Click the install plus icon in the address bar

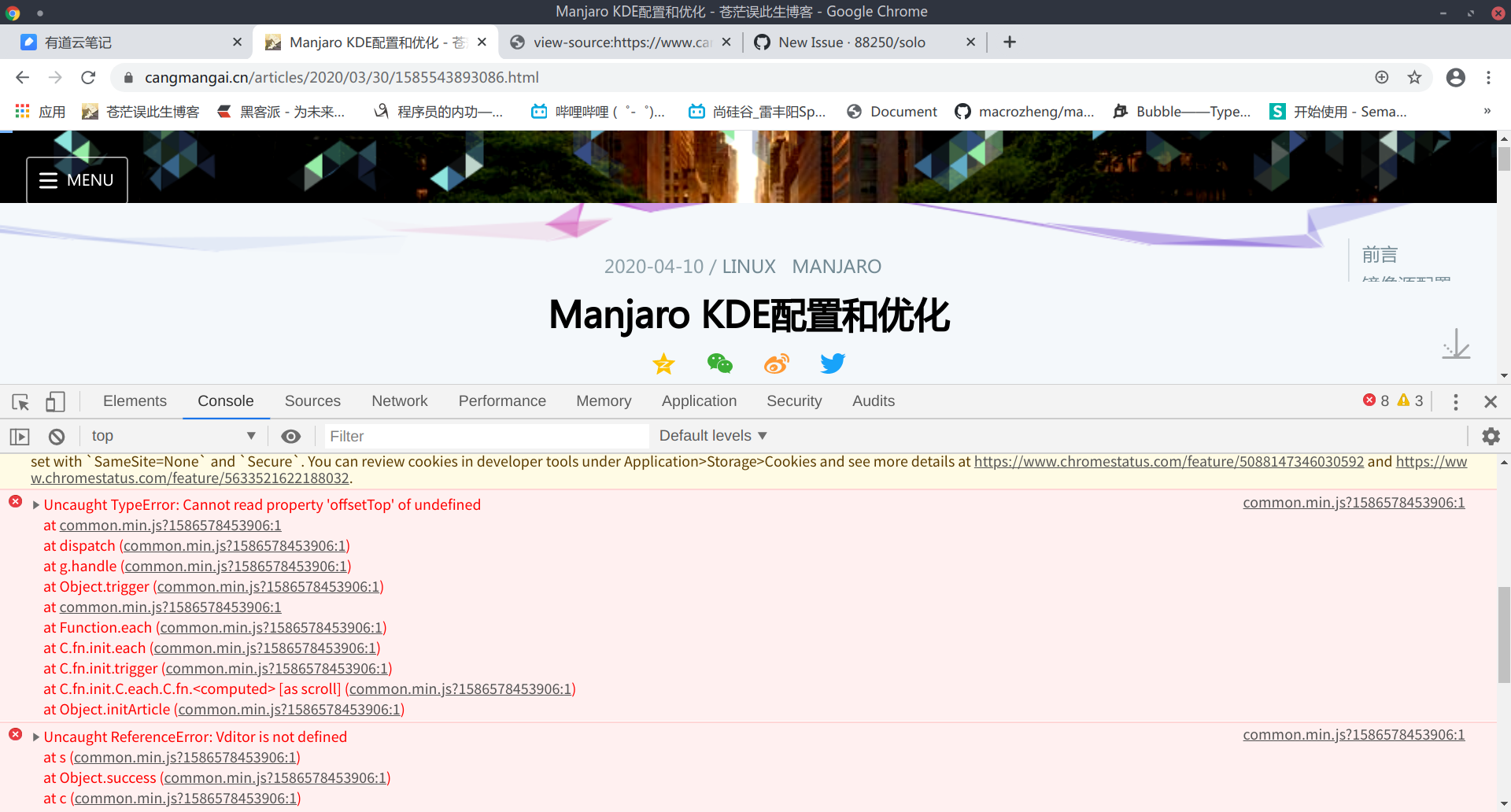1382,77
